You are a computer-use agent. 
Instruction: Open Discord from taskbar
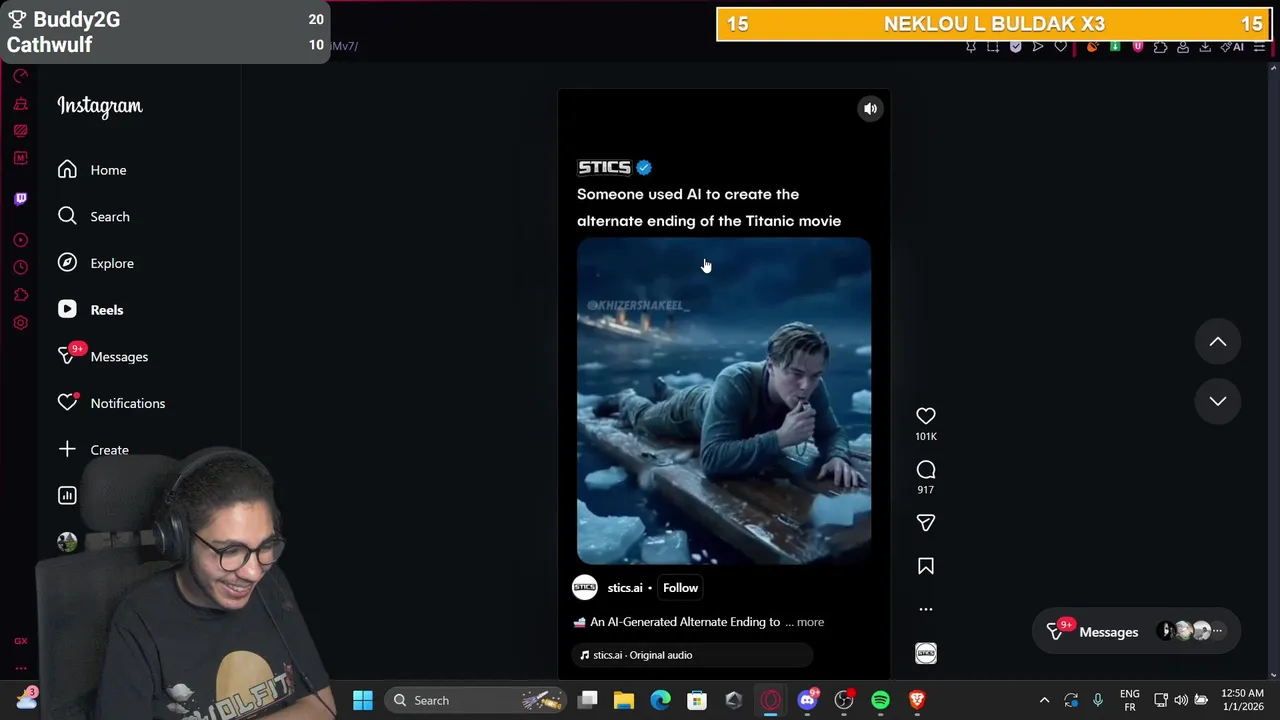807,700
